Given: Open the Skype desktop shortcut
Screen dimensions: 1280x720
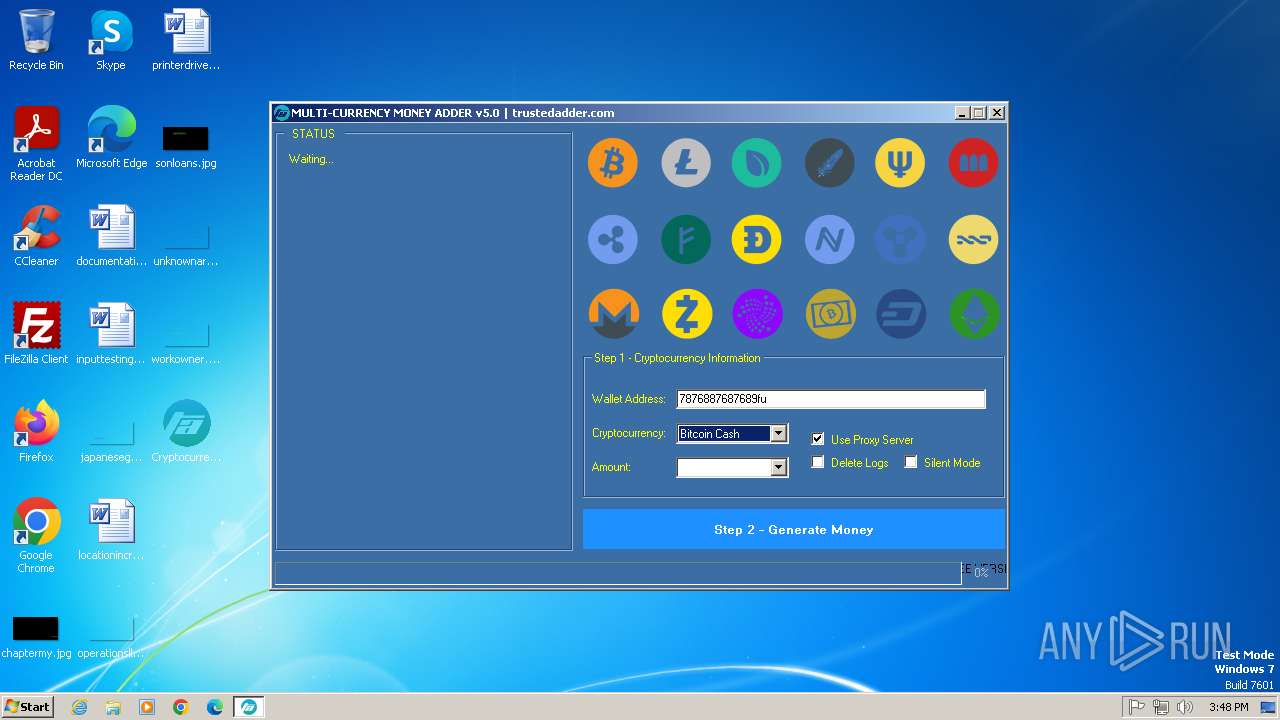Looking at the screenshot, I should coord(110,40).
